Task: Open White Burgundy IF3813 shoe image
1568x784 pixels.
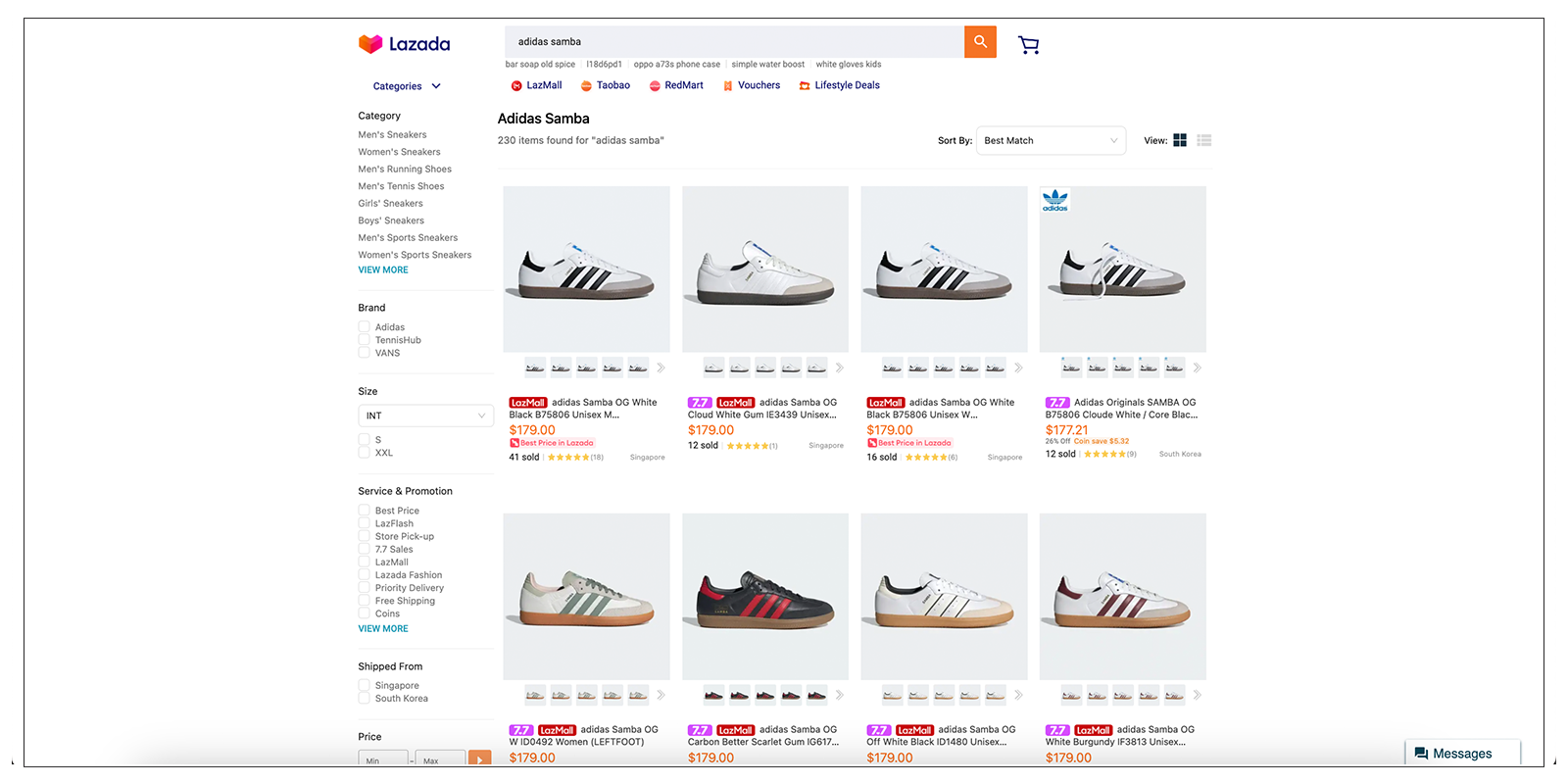Action: (x=1123, y=596)
